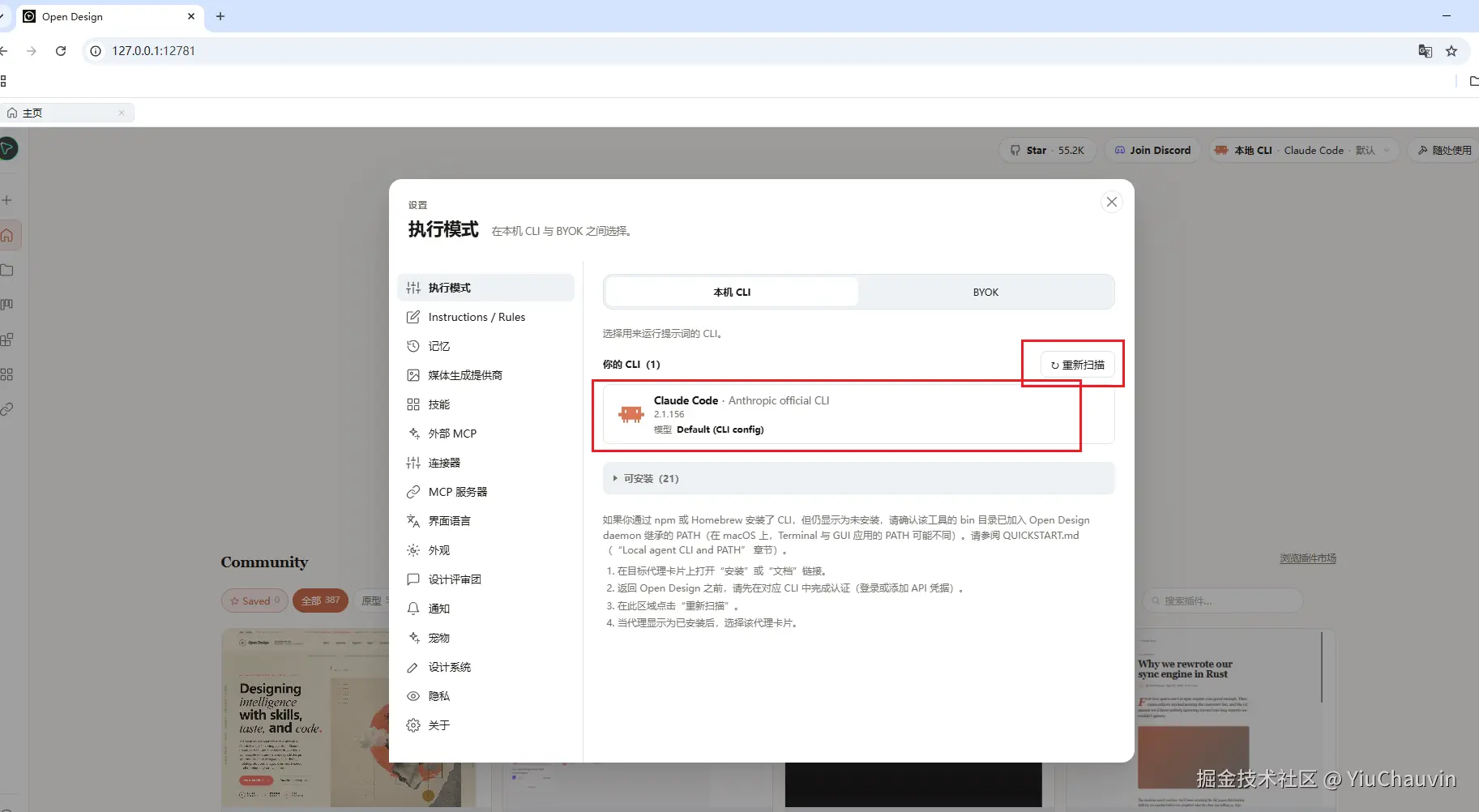Go forward in browser history

pyautogui.click(x=32, y=50)
